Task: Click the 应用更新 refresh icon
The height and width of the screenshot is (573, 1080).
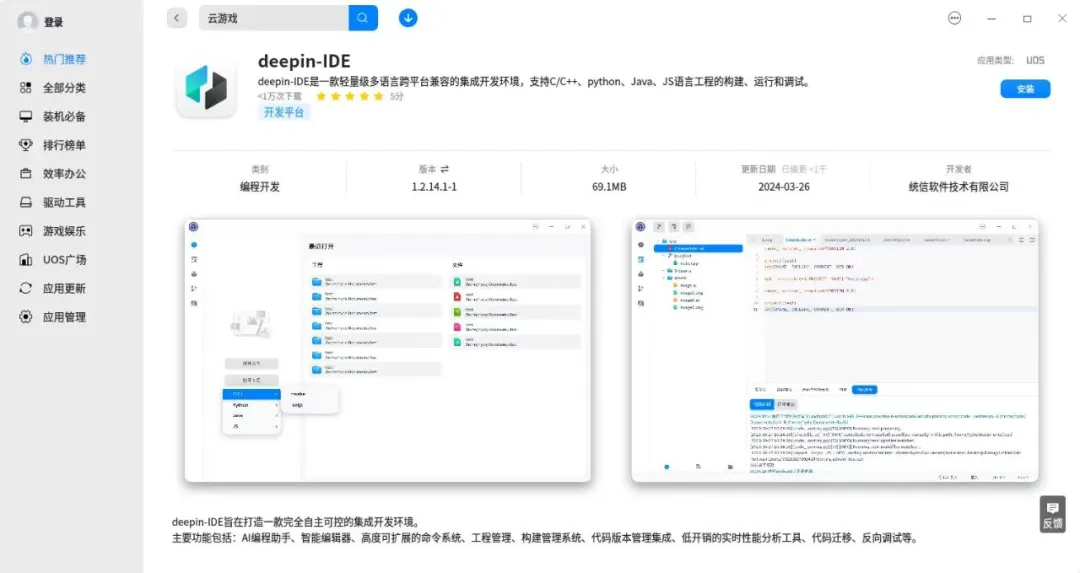Action: [x=25, y=289]
